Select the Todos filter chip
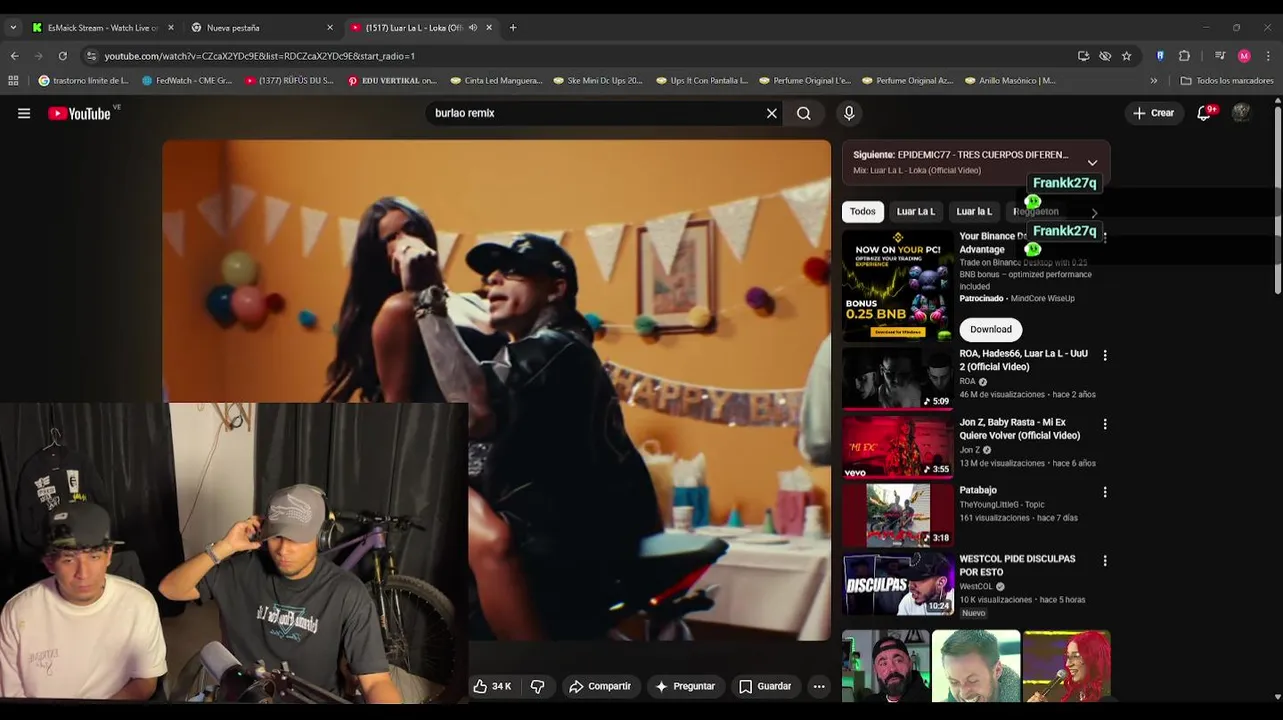 [863, 211]
